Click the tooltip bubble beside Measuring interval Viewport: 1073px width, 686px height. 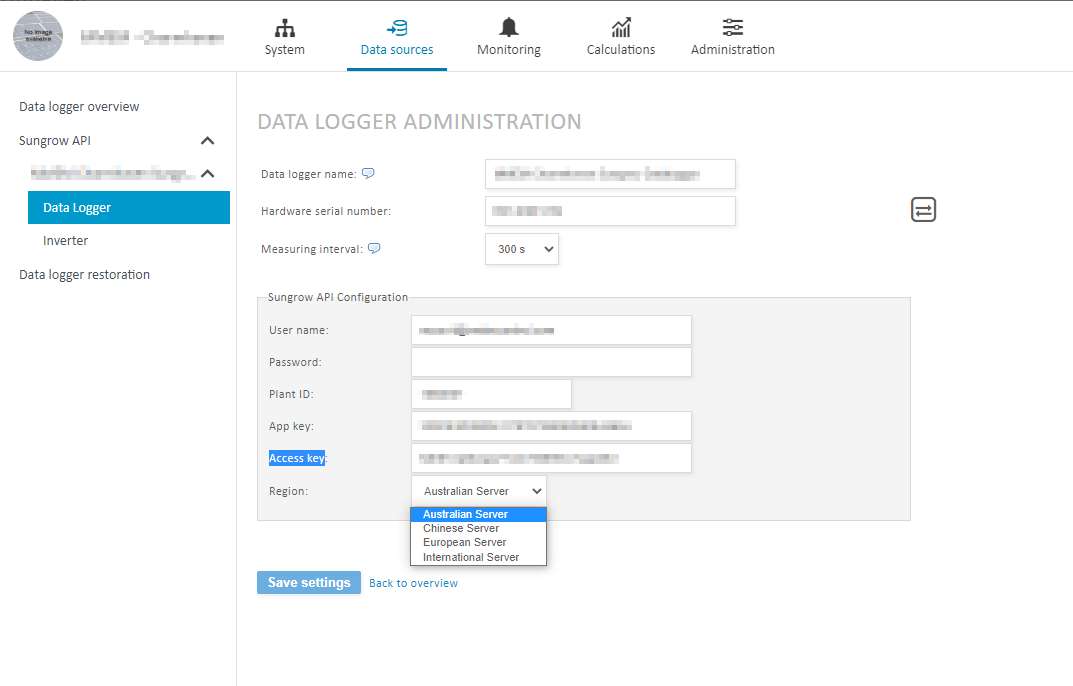[373, 248]
